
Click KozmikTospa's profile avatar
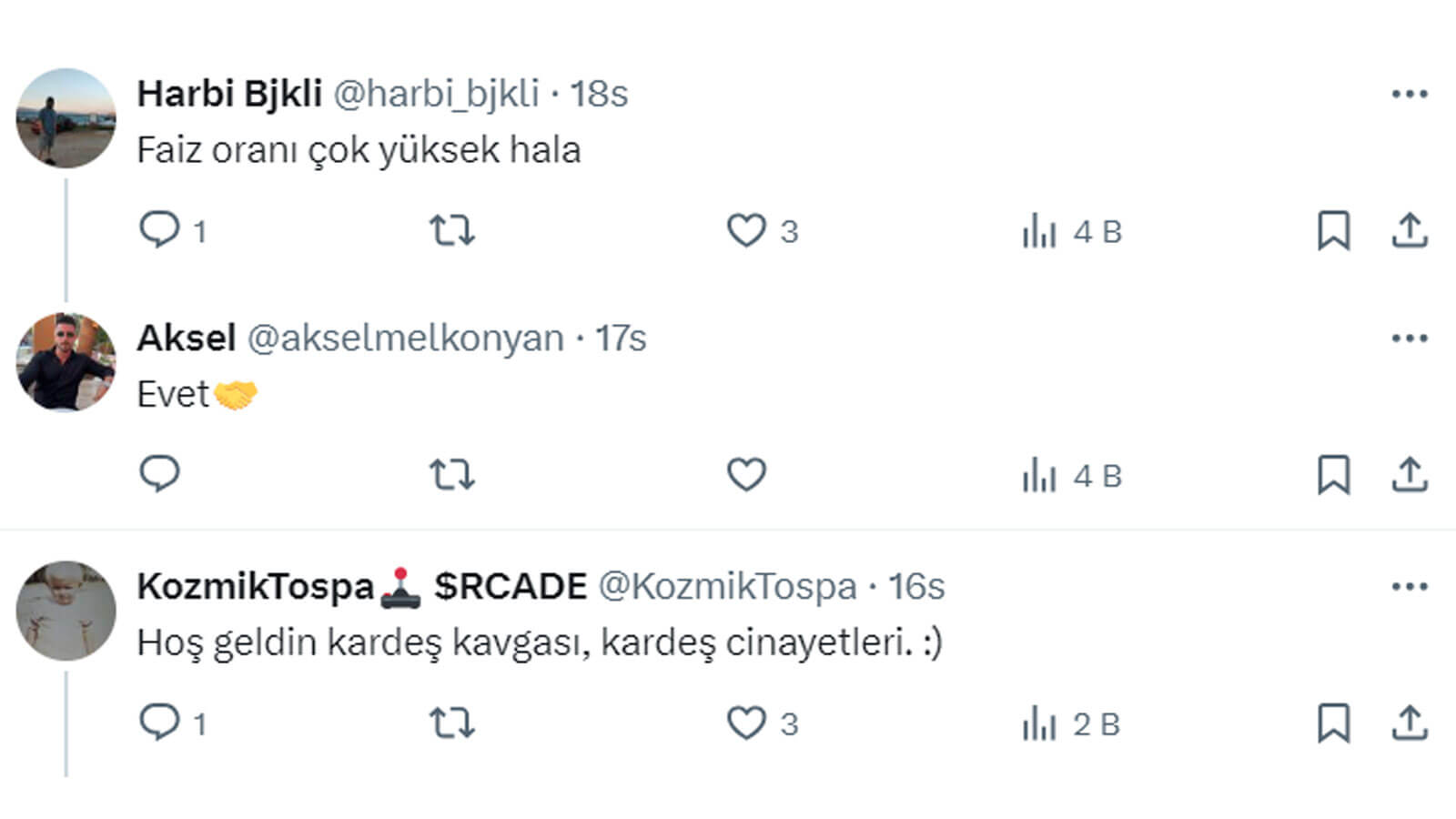(x=66, y=611)
